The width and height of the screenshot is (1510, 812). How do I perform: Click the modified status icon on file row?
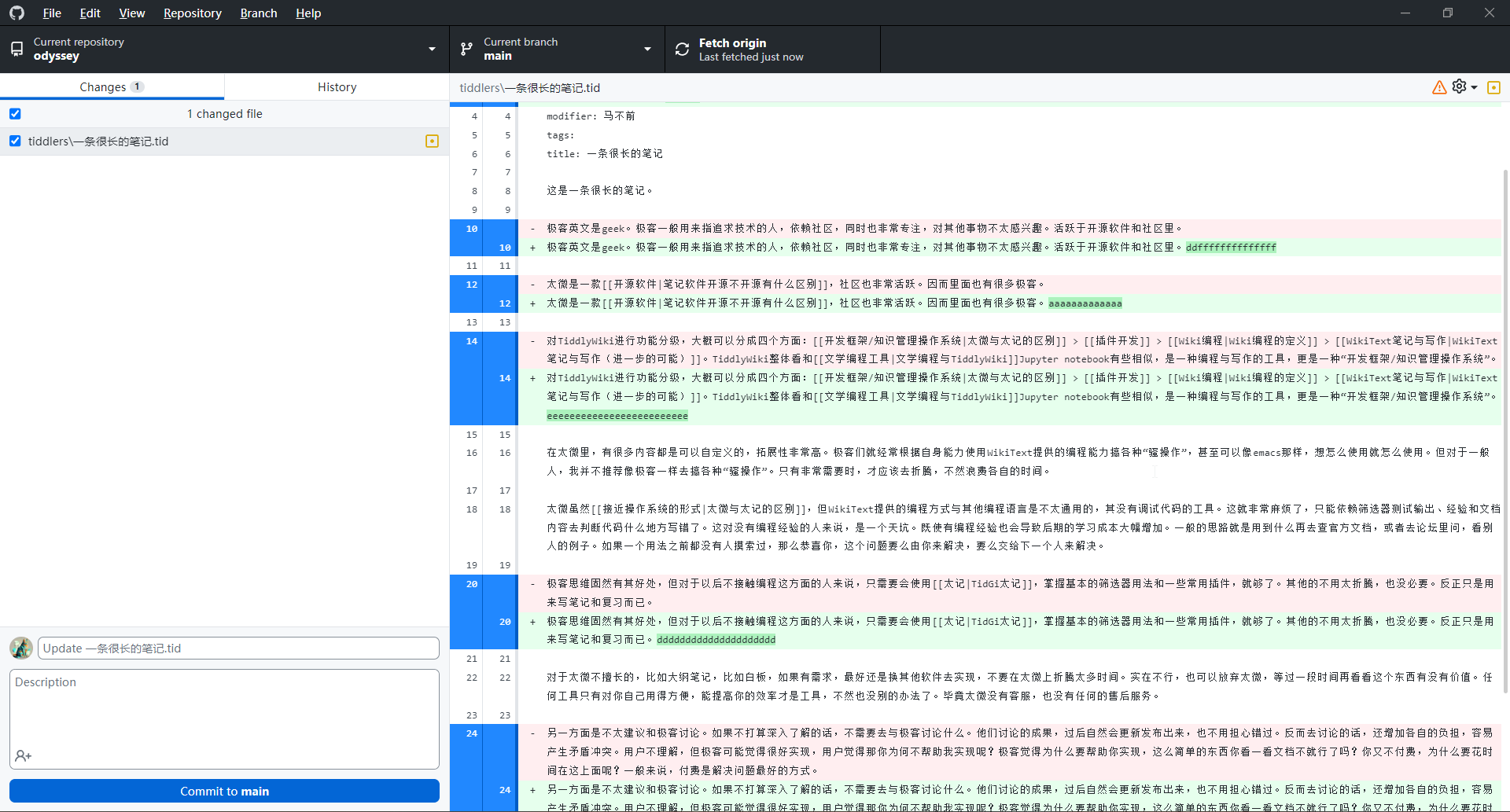(432, 141)
